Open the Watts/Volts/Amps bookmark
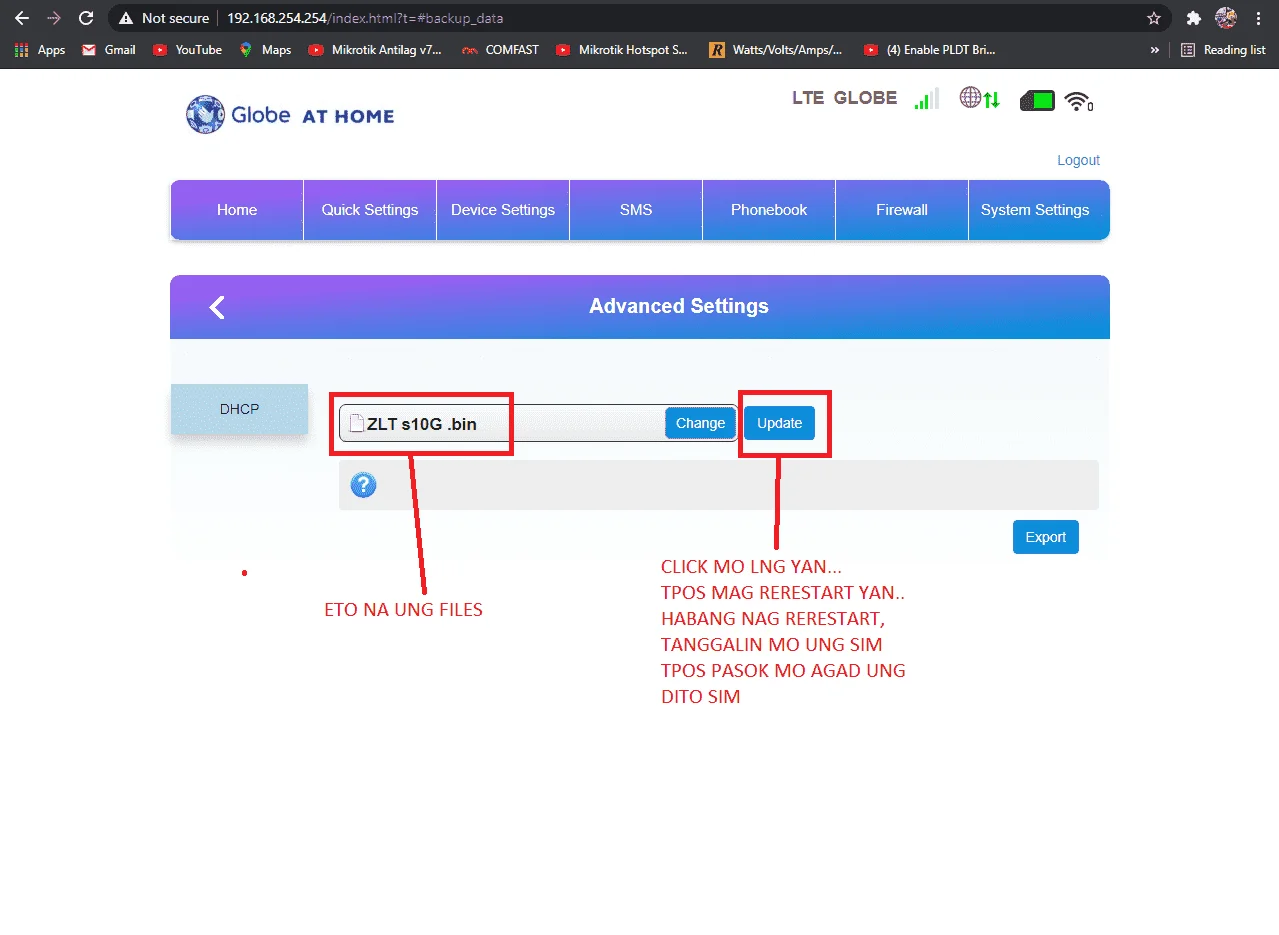 [776, 49]
